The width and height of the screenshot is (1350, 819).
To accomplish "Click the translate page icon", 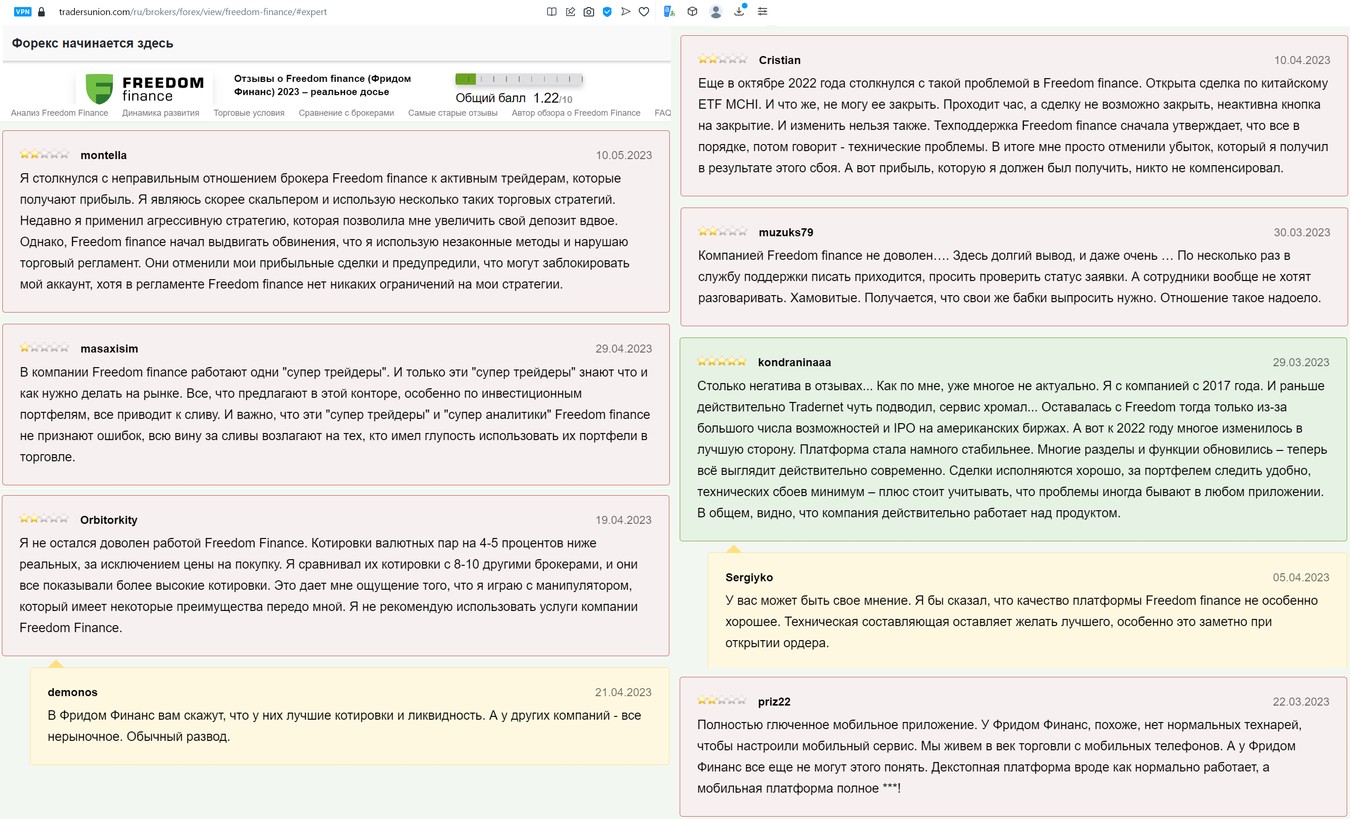I will (x=670, y=12).
